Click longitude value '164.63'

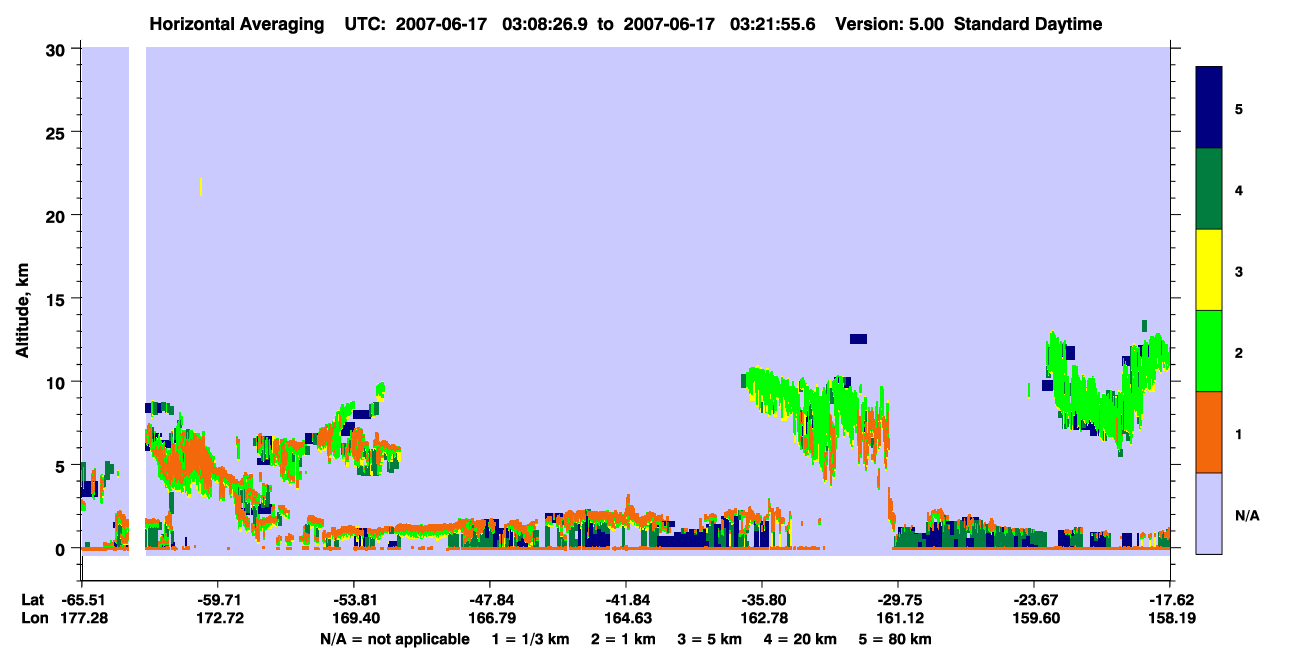[626, 618]
